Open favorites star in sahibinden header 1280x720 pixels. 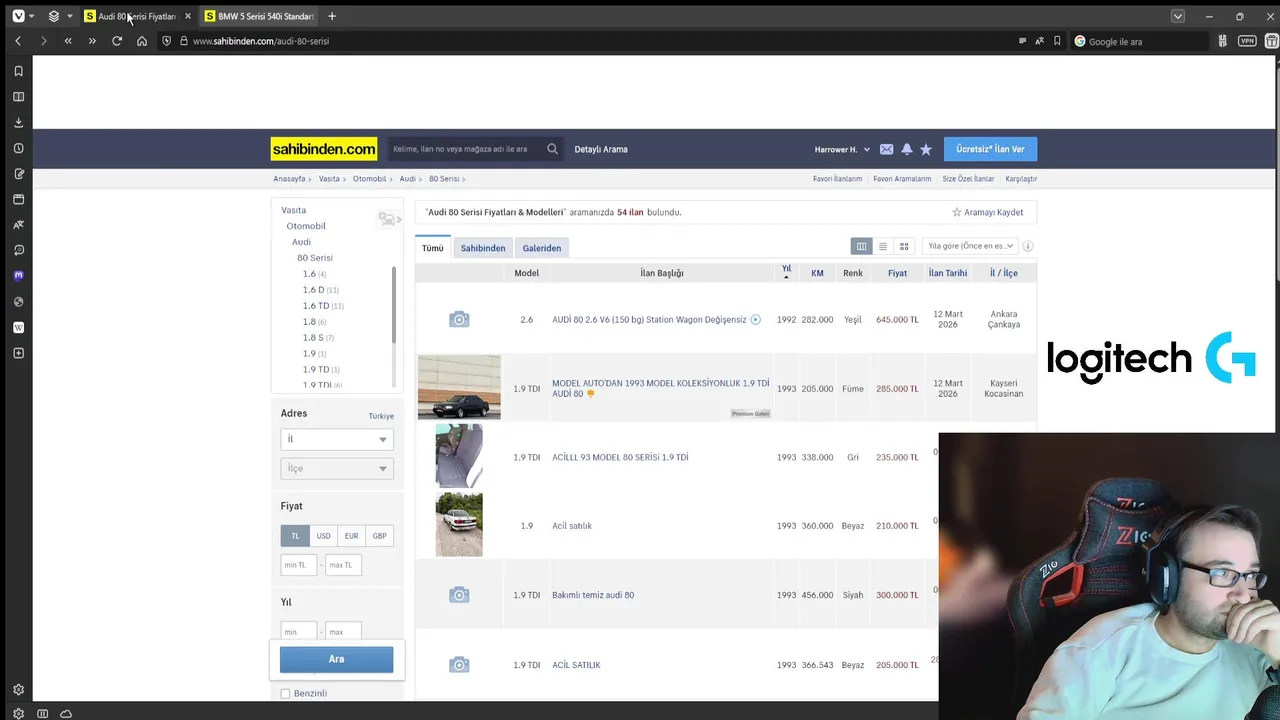coord(926,149)
